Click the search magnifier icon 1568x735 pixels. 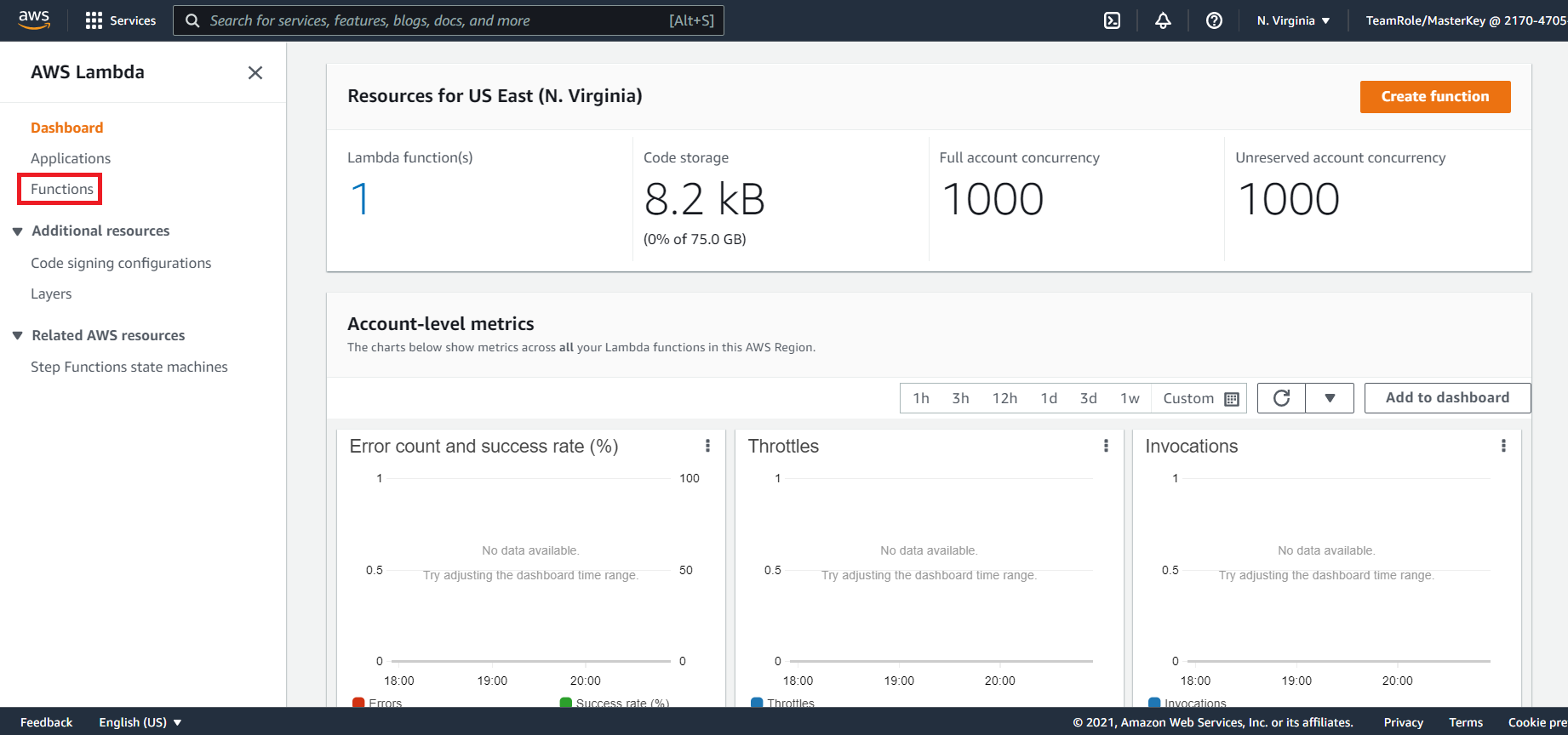(x=192, y=20)
